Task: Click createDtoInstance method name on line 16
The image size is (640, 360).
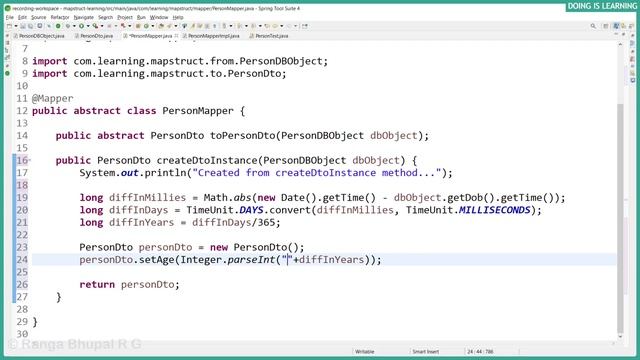Action: 207,160
